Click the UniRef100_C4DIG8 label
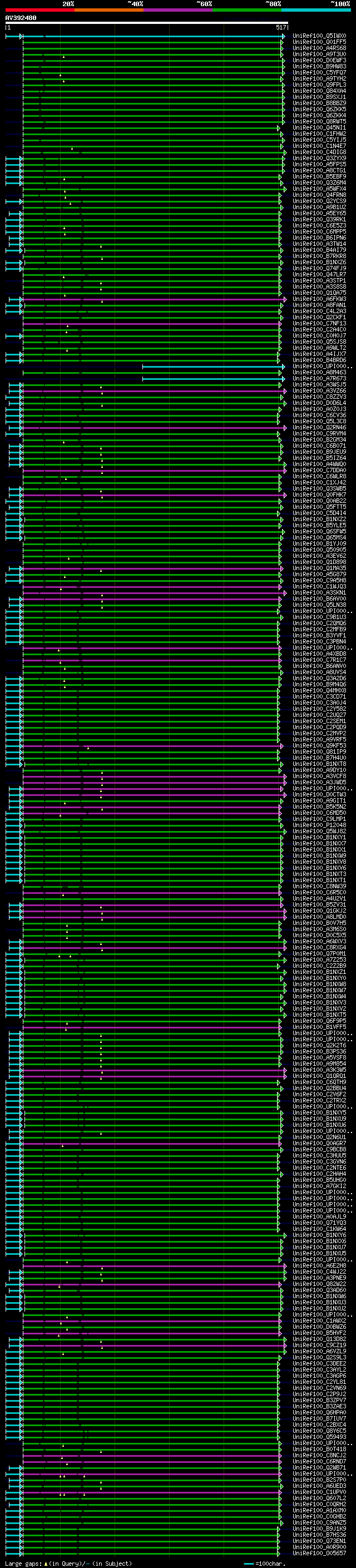This screenshot has width=356, height=1568. point(319,152)
